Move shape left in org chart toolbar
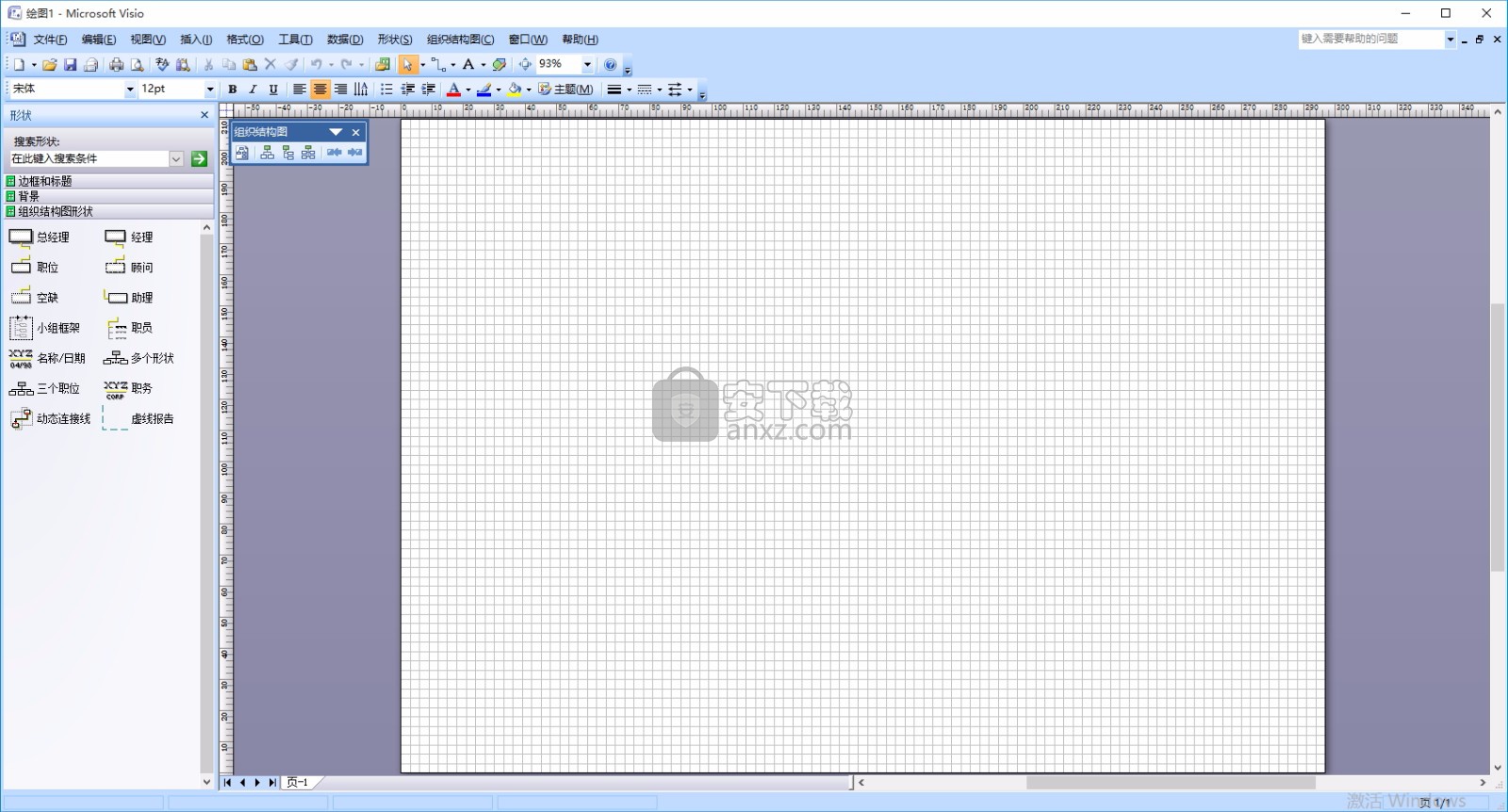Screen dimensions: 1508x812 coord(334,153)
